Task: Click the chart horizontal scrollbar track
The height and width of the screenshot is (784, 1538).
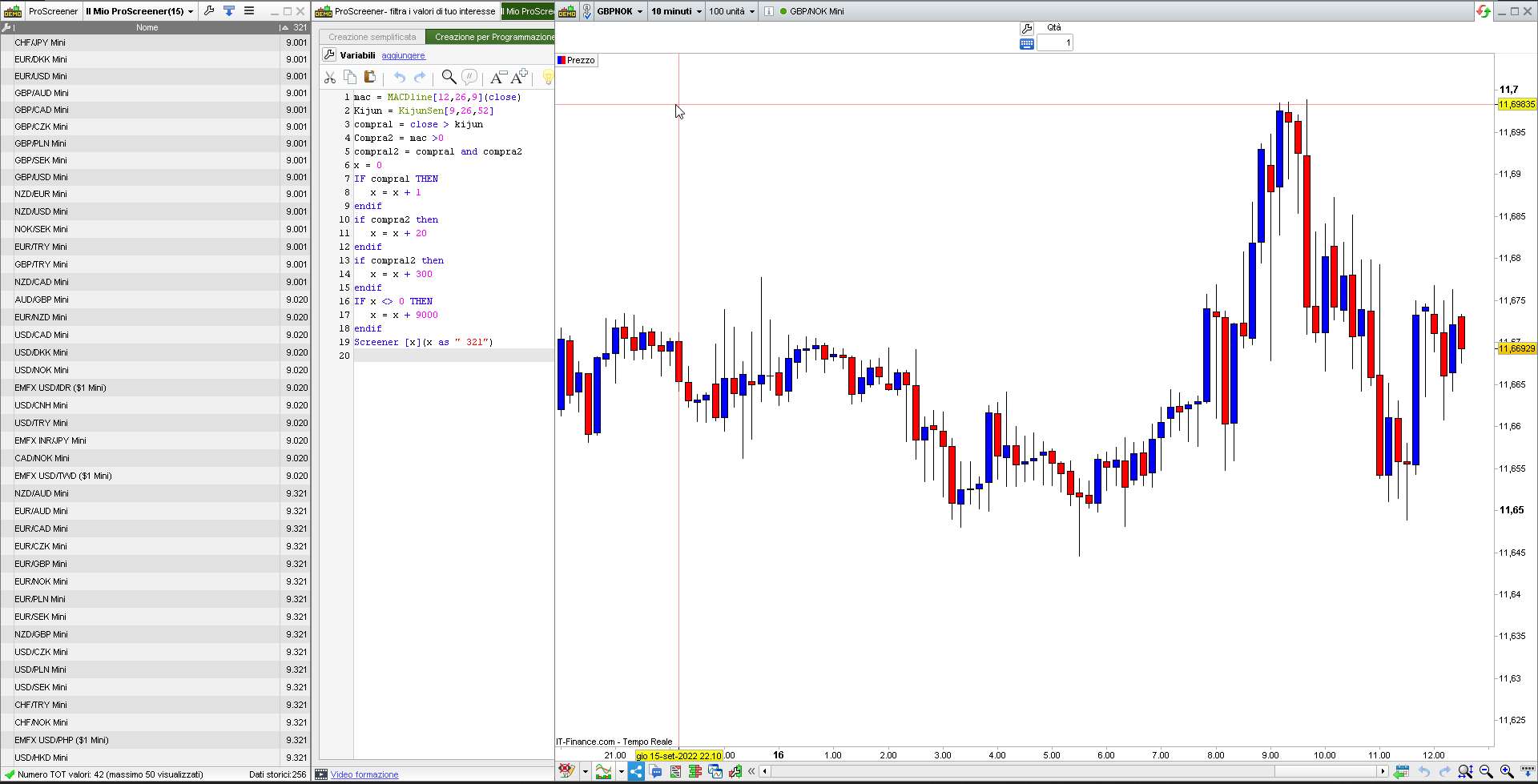Action: click(1073, 771)
